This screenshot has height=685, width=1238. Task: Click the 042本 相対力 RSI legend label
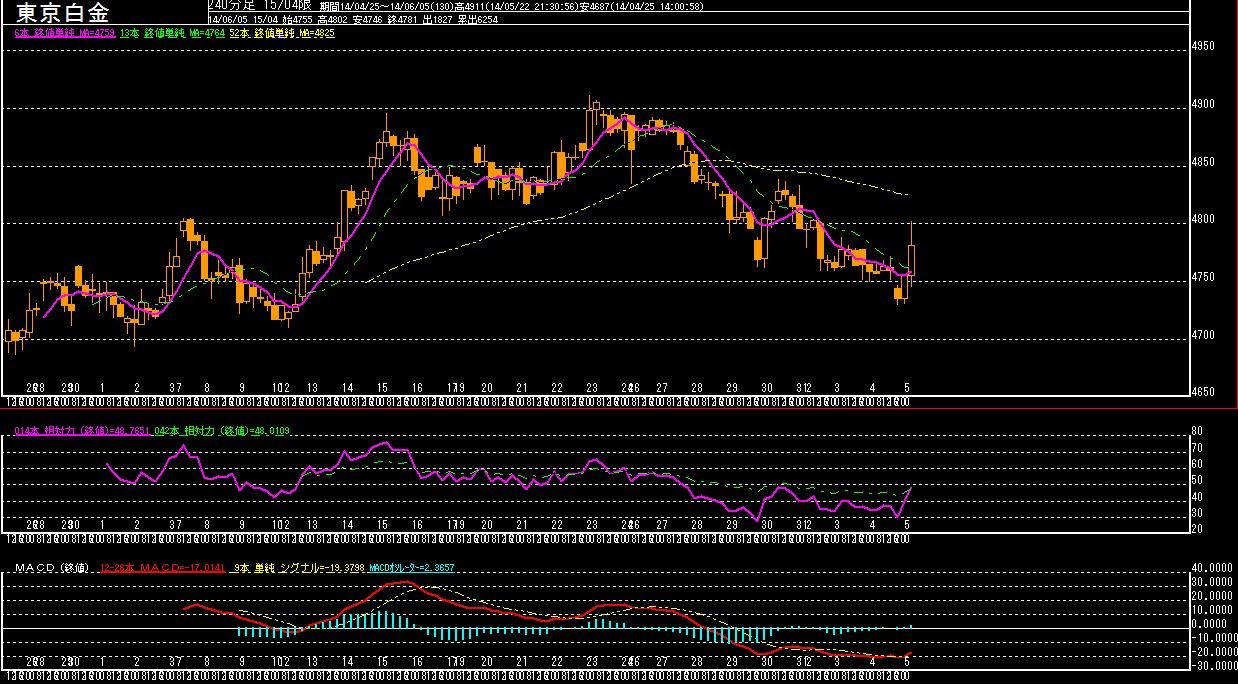click(x=221, y=431)
